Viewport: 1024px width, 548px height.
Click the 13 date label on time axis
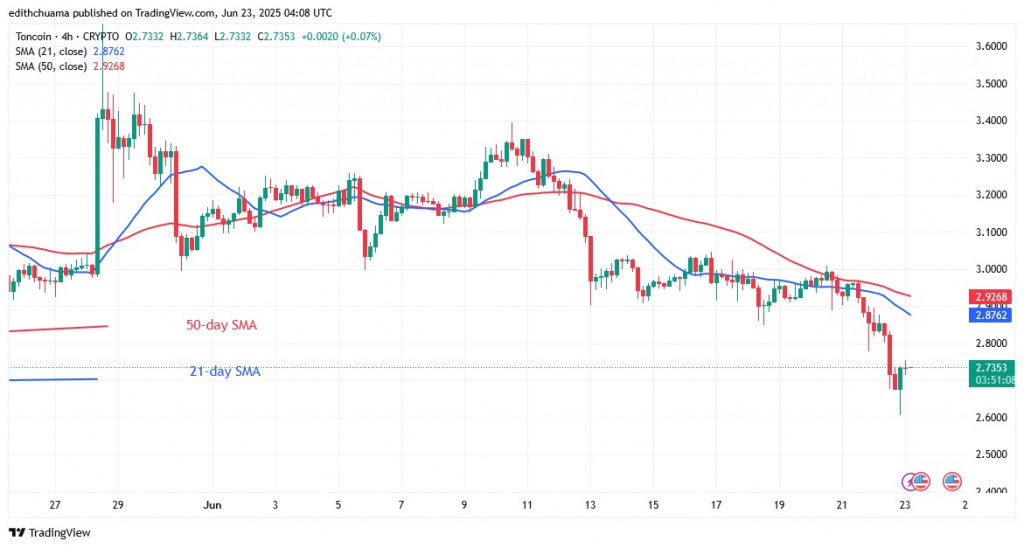coord(590,505)
